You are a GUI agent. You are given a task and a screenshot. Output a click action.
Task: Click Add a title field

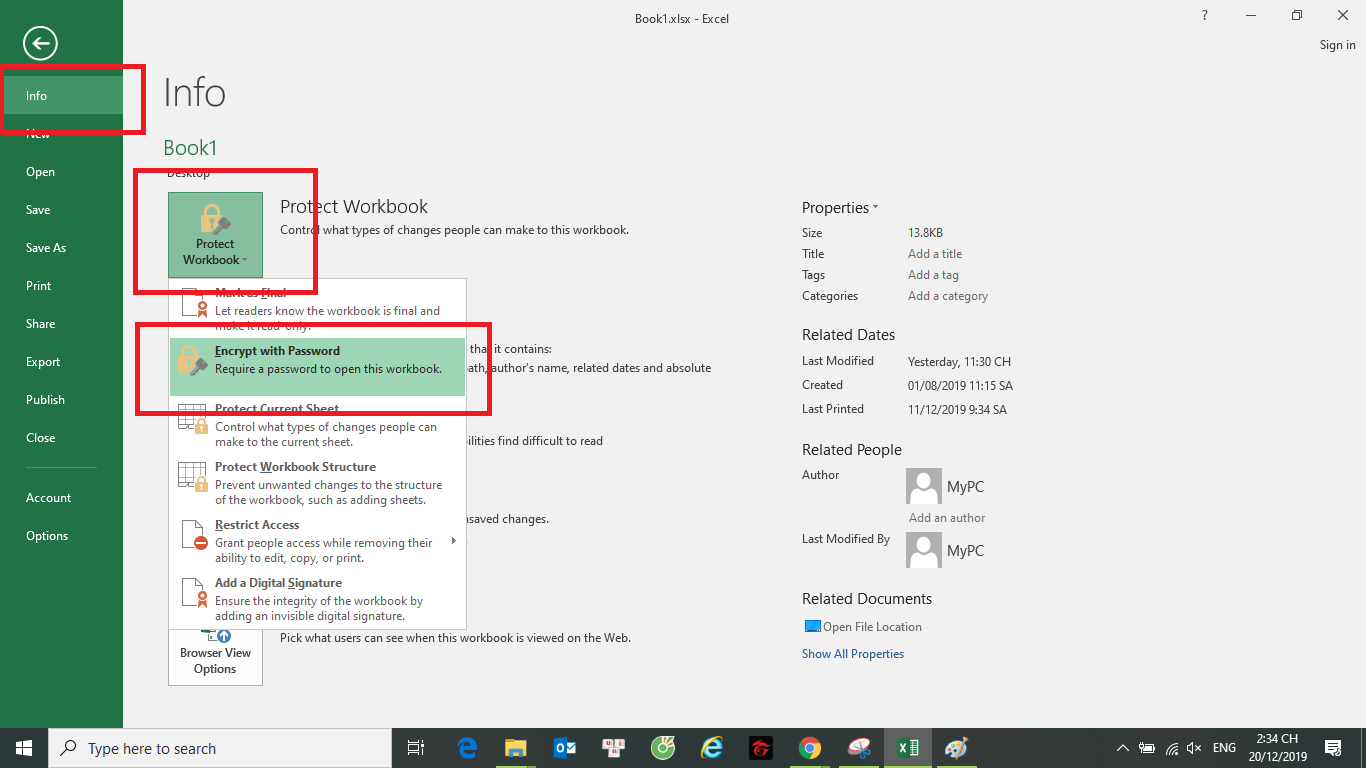(935, 254)
